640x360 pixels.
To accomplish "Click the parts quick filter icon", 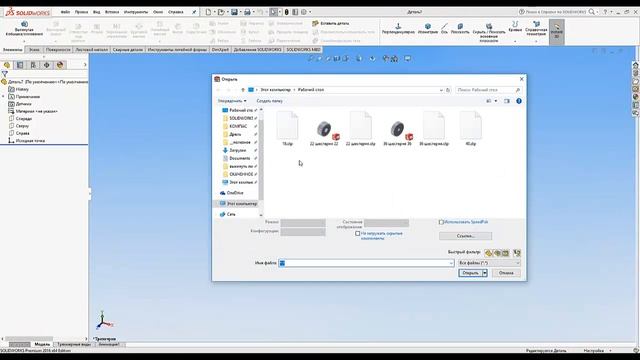I will click(489, 253).
